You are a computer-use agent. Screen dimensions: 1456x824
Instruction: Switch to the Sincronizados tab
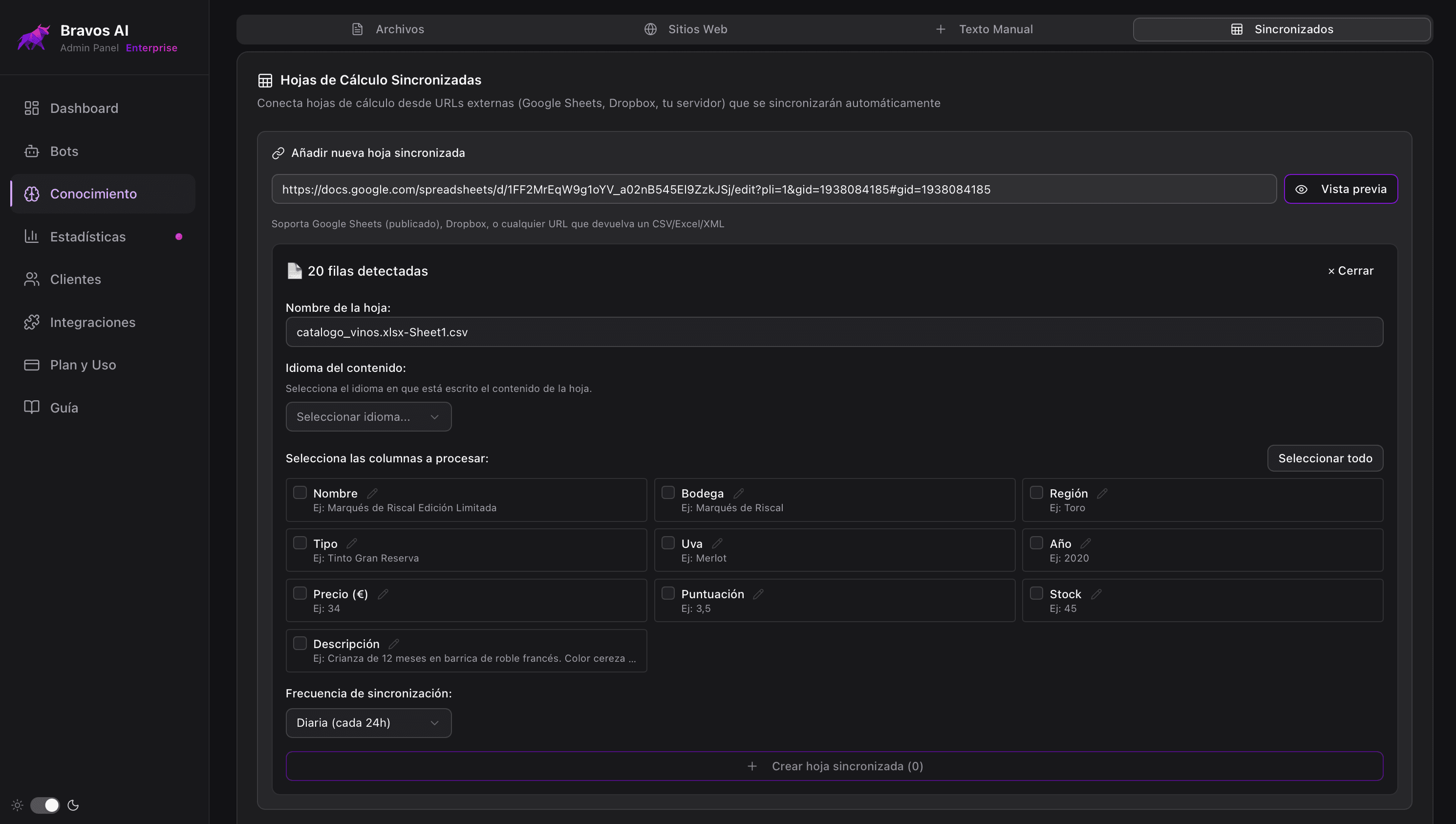click(1282, 29)
